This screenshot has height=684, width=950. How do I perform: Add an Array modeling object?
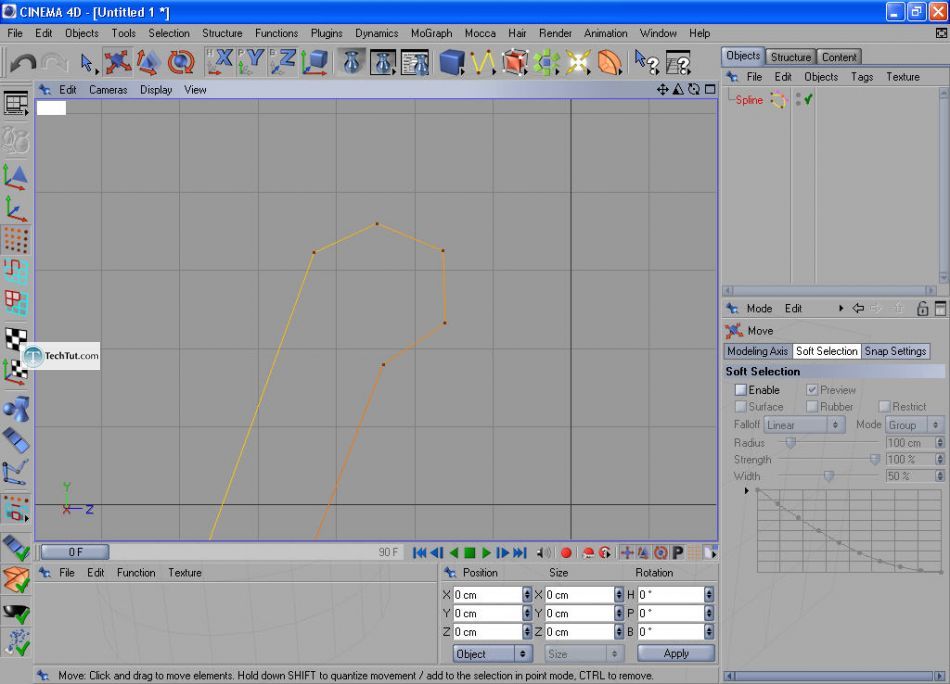pos(546,62)
